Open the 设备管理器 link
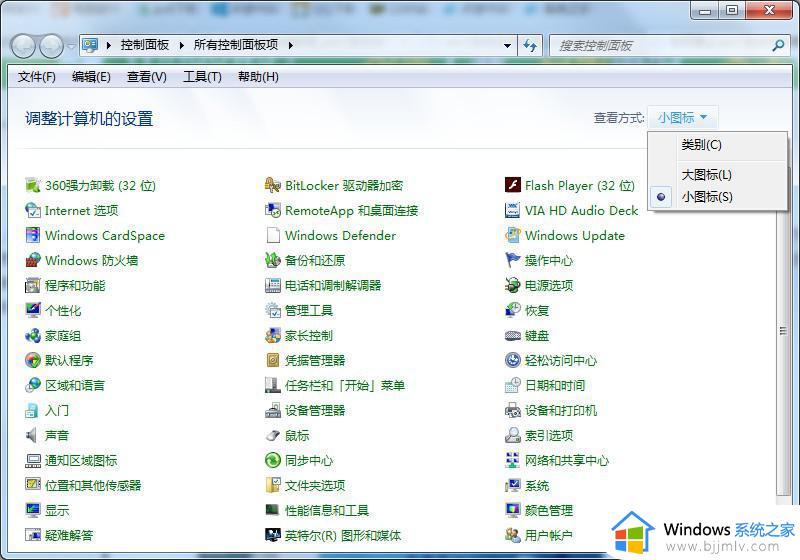The height and width of the screenshot is (560, 800). (x=315, y=411)
